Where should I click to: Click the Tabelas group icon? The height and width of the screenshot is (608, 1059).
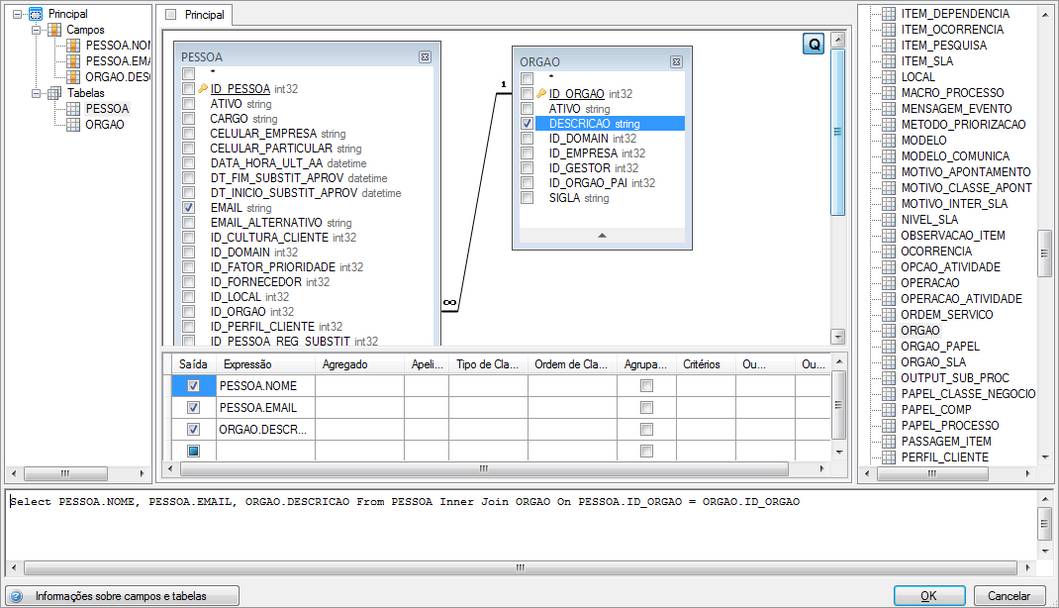coord(54,93)
